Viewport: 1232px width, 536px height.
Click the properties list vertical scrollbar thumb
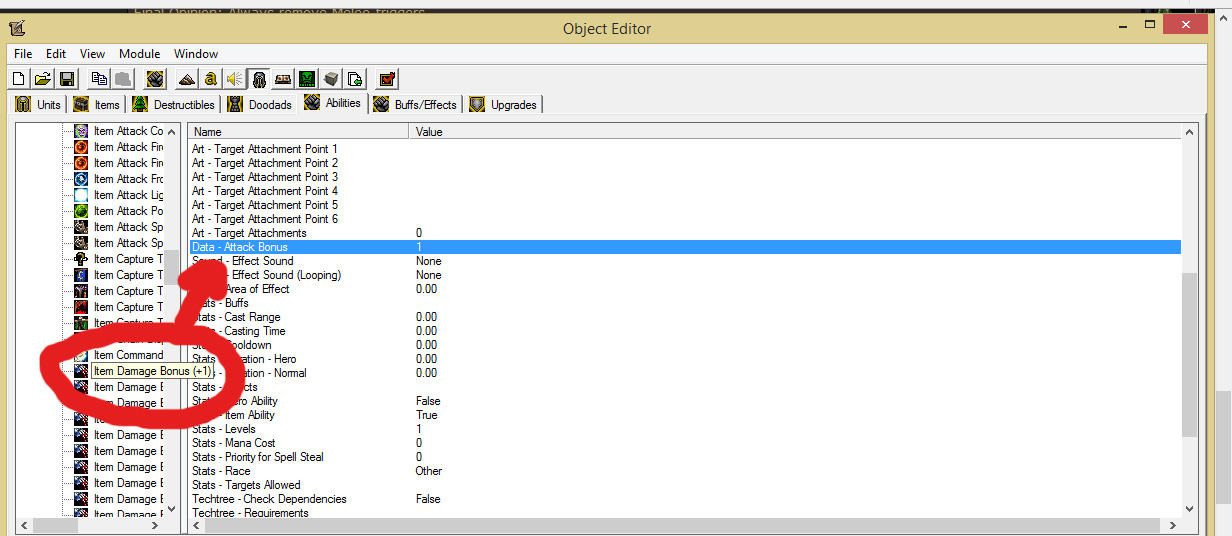pyautogui.click(x=1189, y=355)
